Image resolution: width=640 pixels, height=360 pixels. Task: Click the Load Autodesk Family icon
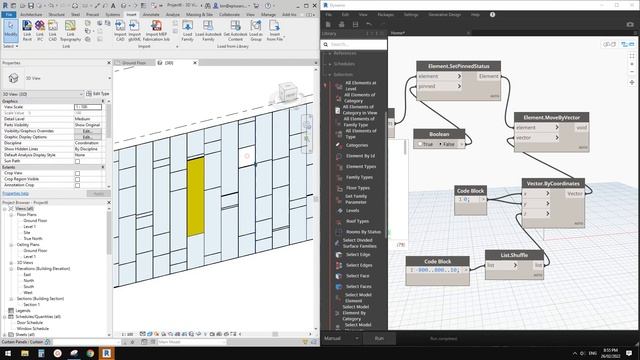tap(208, 31)
